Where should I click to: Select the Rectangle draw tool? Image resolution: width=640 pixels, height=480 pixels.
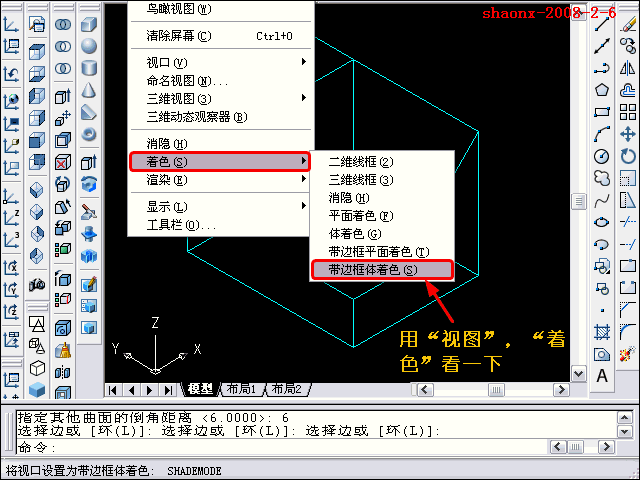[602, 112]
